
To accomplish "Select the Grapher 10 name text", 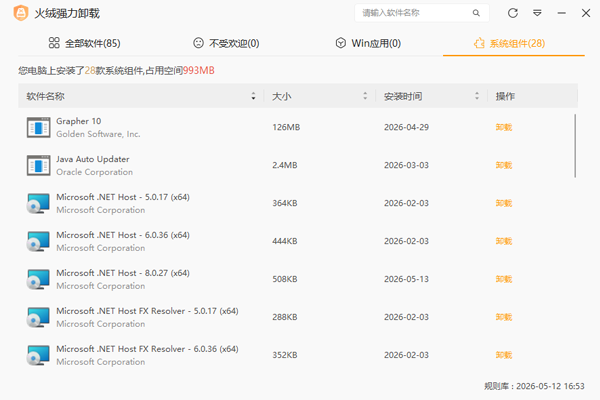I will click(78, 121).
